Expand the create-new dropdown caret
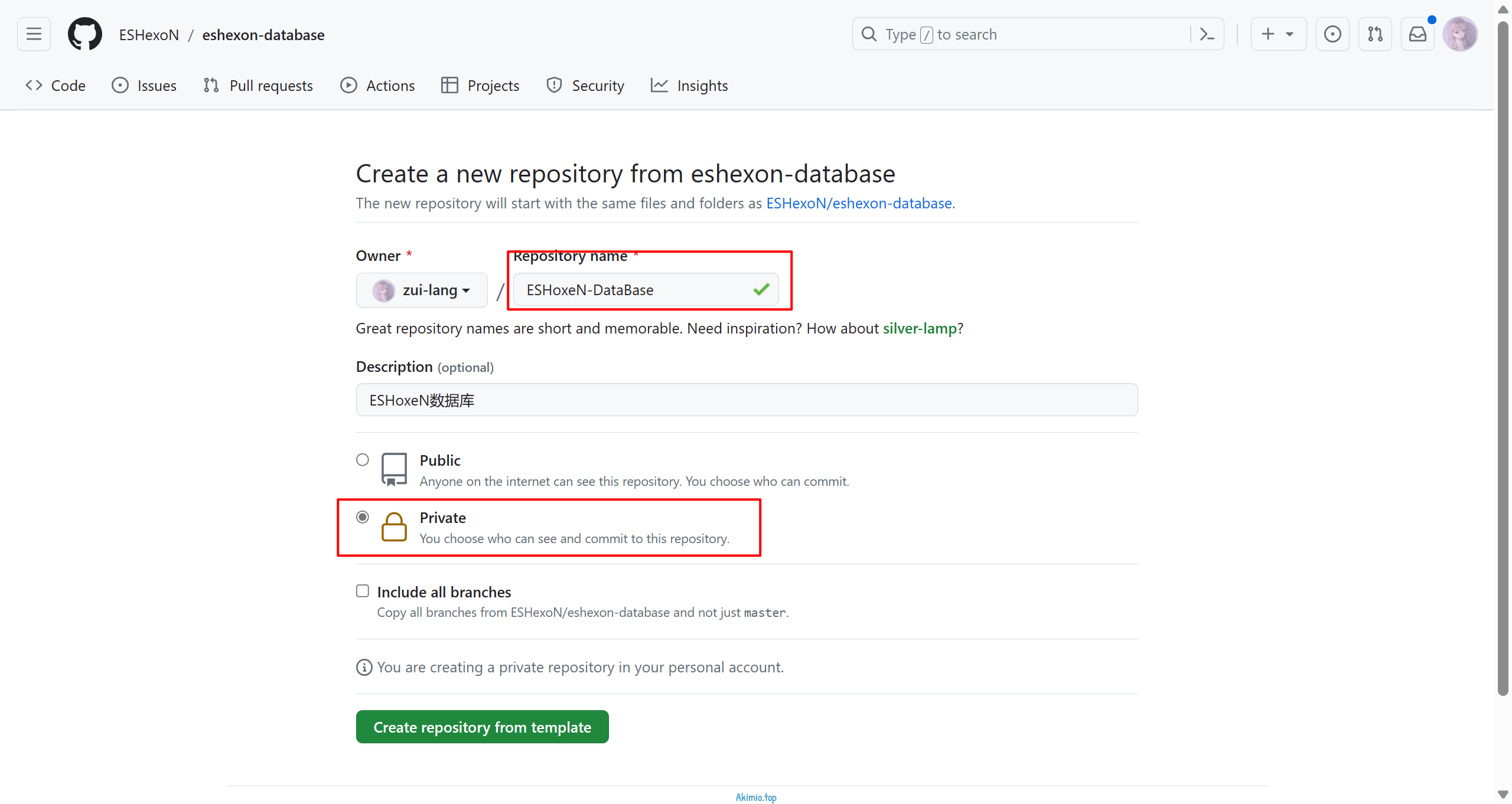The width and height of the screenshot is (1512, 804). pyautogui.click(x=1290, y=34)
